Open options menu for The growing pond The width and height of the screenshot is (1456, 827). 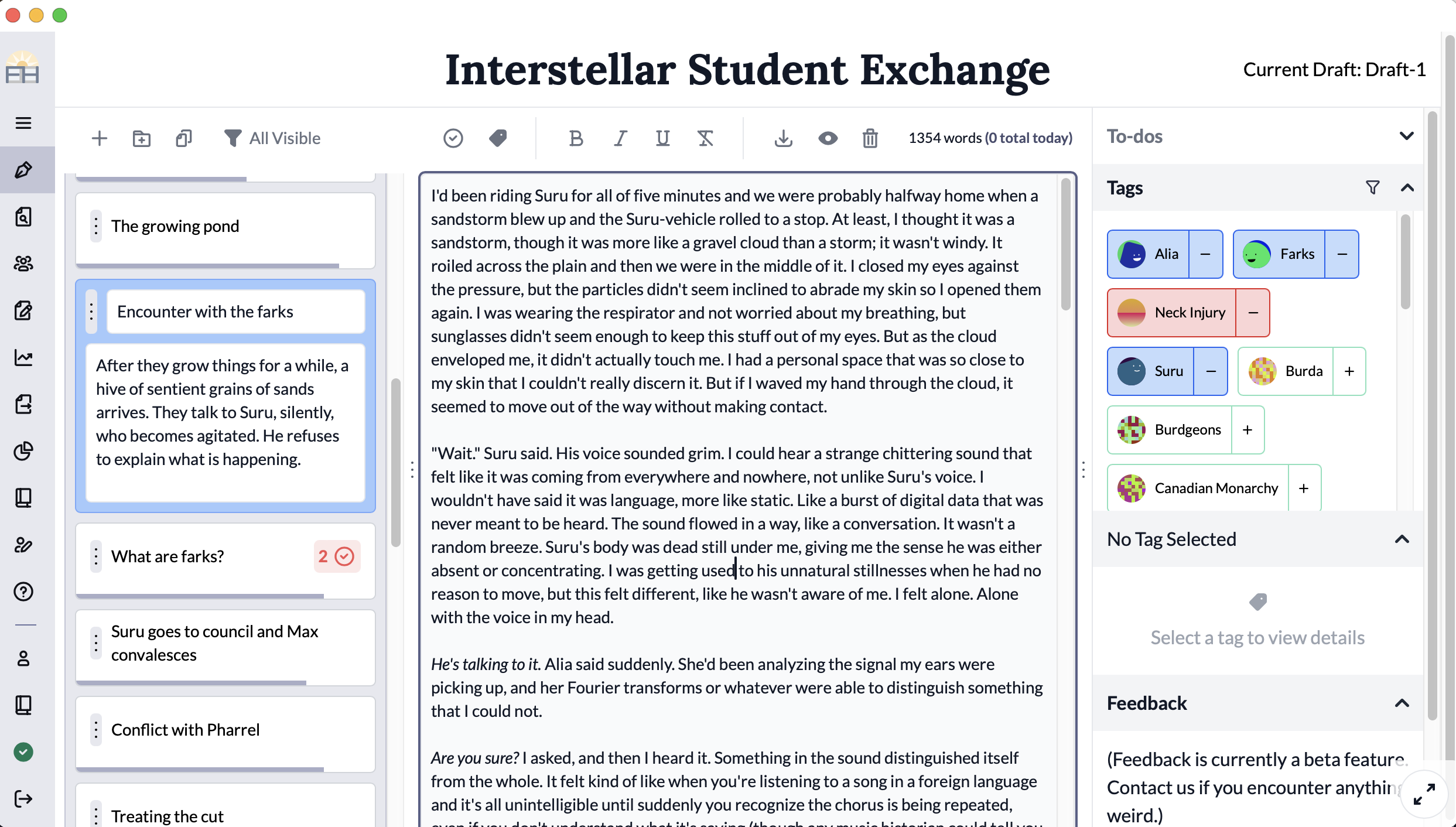click(x=96, y=226)
